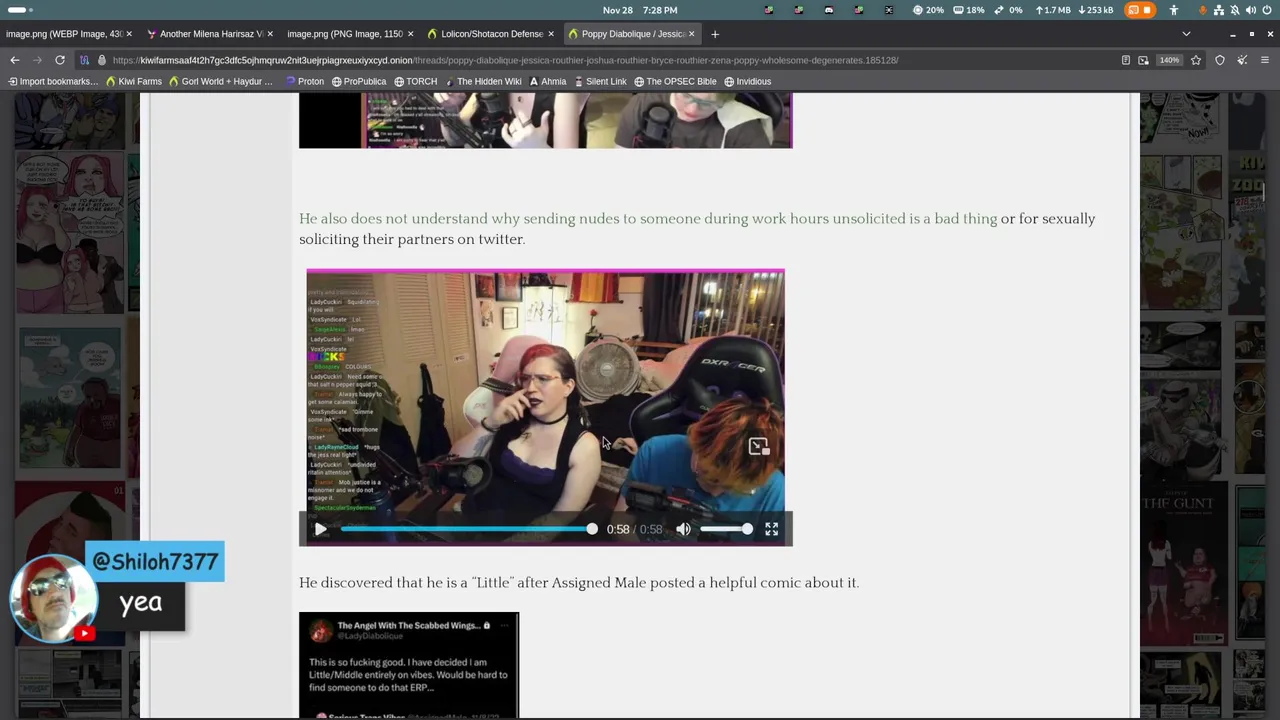The image size is (1280, 720).
Task: Open The Hidden Wiki bookmark
Action: coord(483,82)
